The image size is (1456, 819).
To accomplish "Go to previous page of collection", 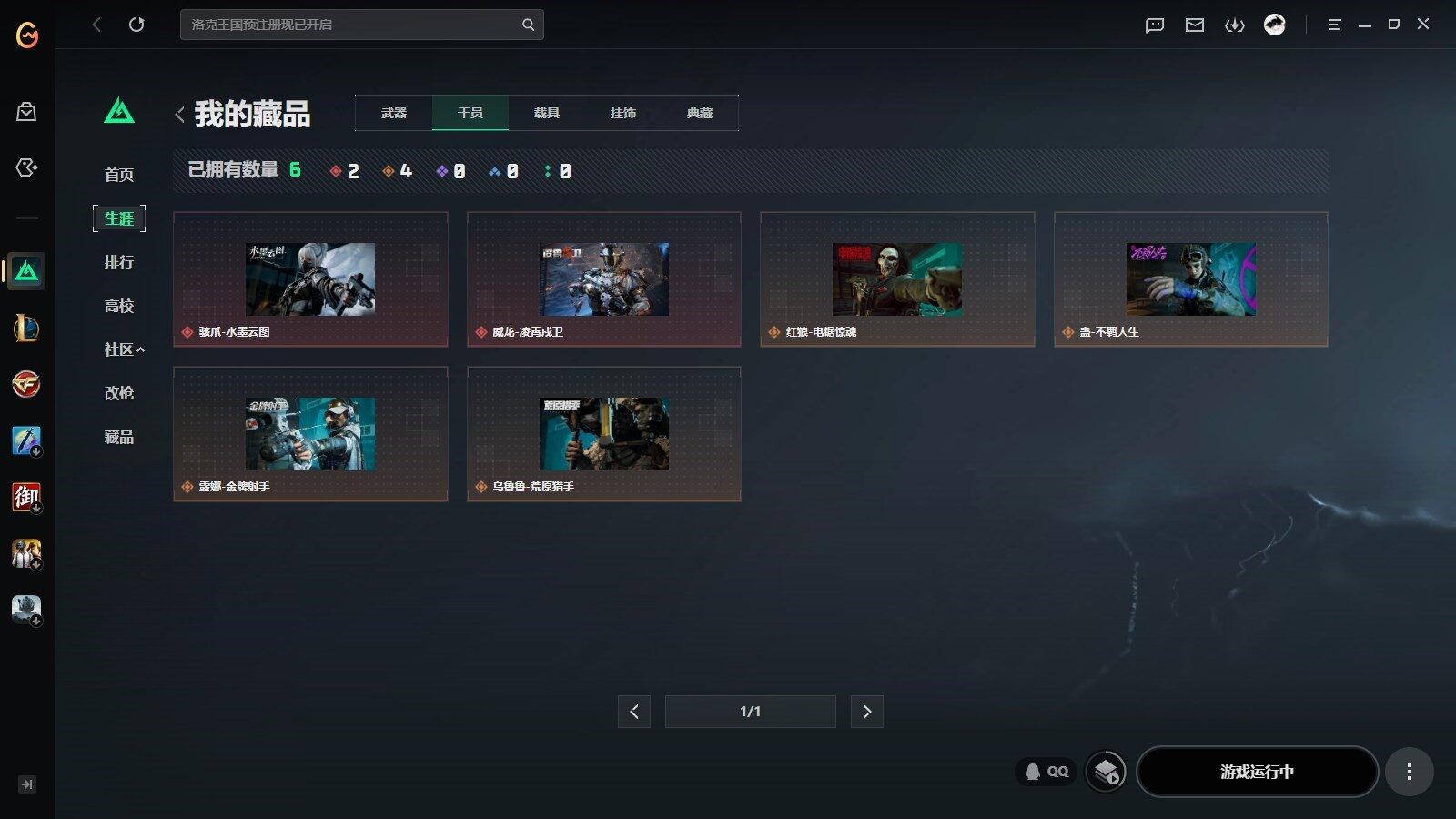I will point(634,712).
